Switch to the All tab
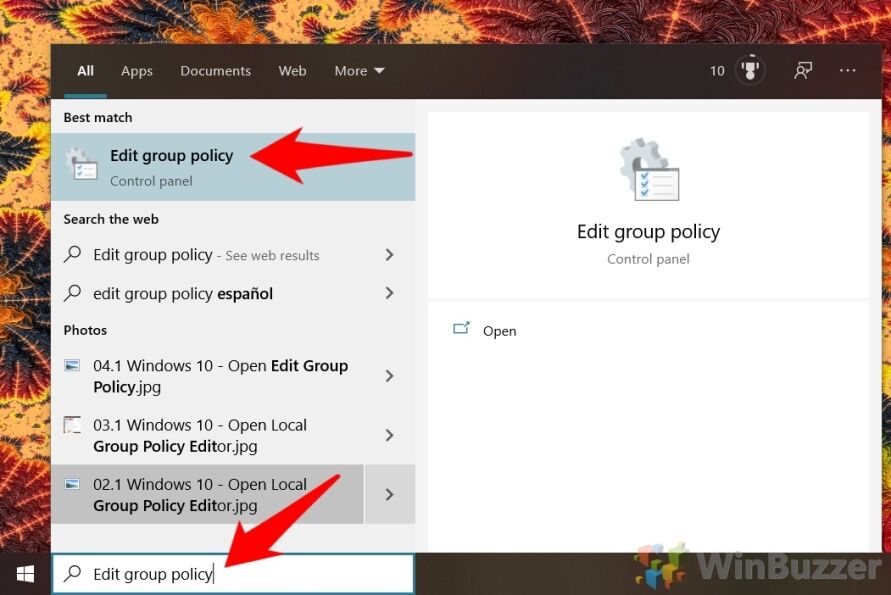 (x=85, y=71)
